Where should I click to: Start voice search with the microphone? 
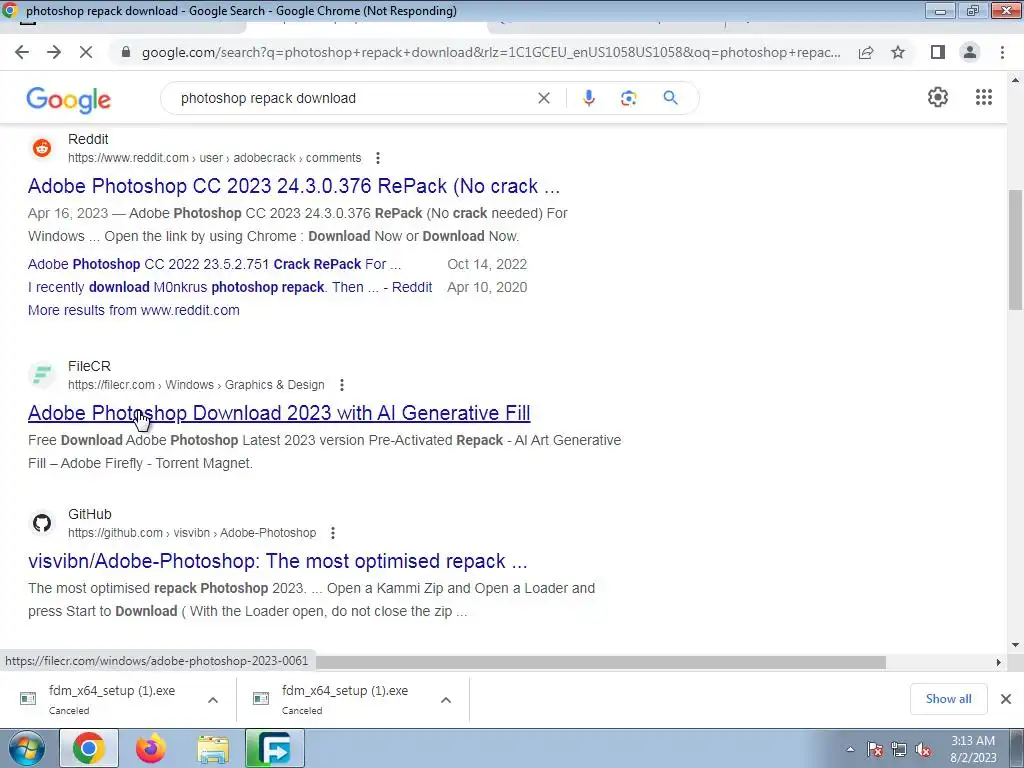coord(588,98)
